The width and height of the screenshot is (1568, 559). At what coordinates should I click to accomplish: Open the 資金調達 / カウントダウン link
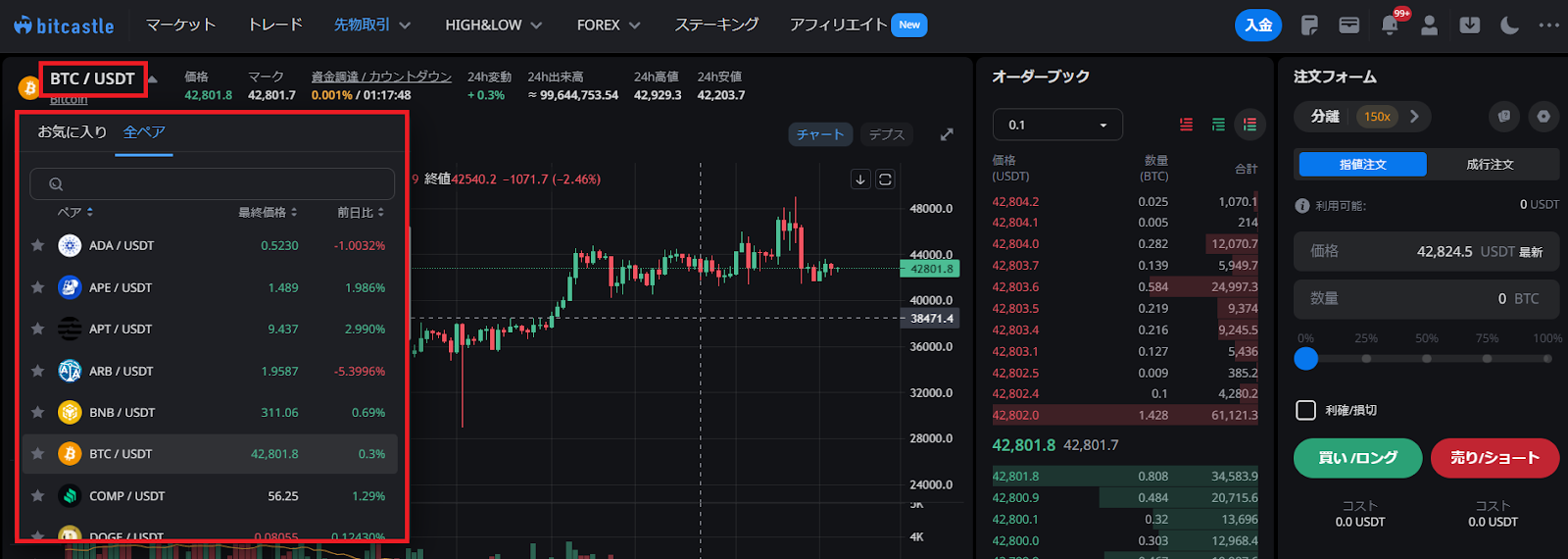click(x=381, y=76)
